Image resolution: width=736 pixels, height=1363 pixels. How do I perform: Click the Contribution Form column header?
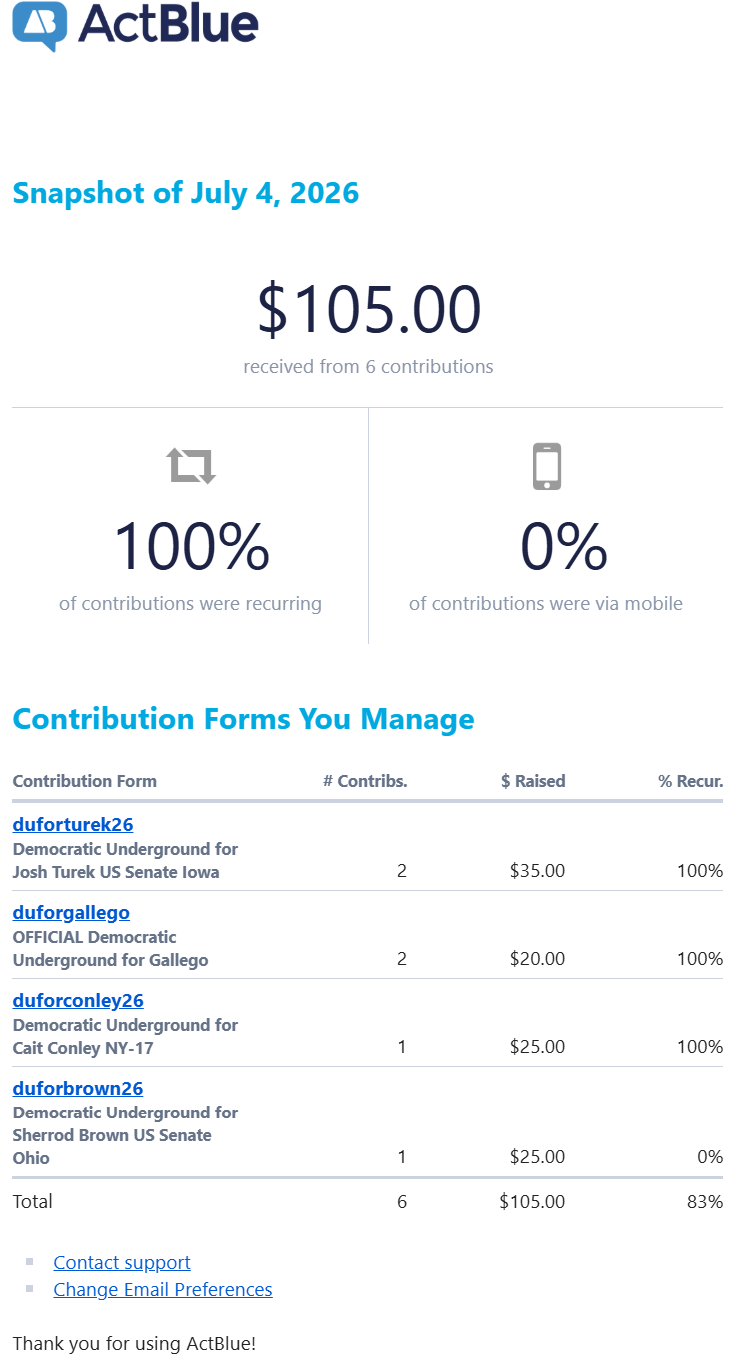click(85, 782)
